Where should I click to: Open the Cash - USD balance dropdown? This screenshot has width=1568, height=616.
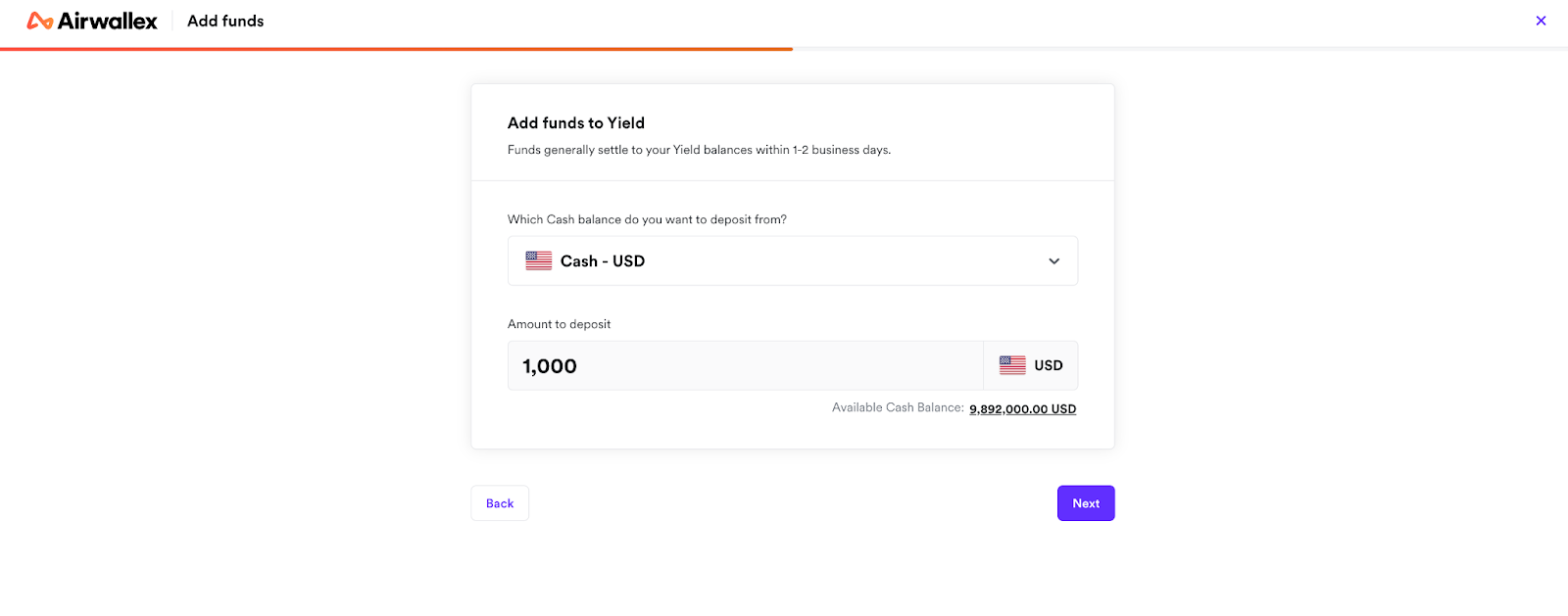pos(793,261)
